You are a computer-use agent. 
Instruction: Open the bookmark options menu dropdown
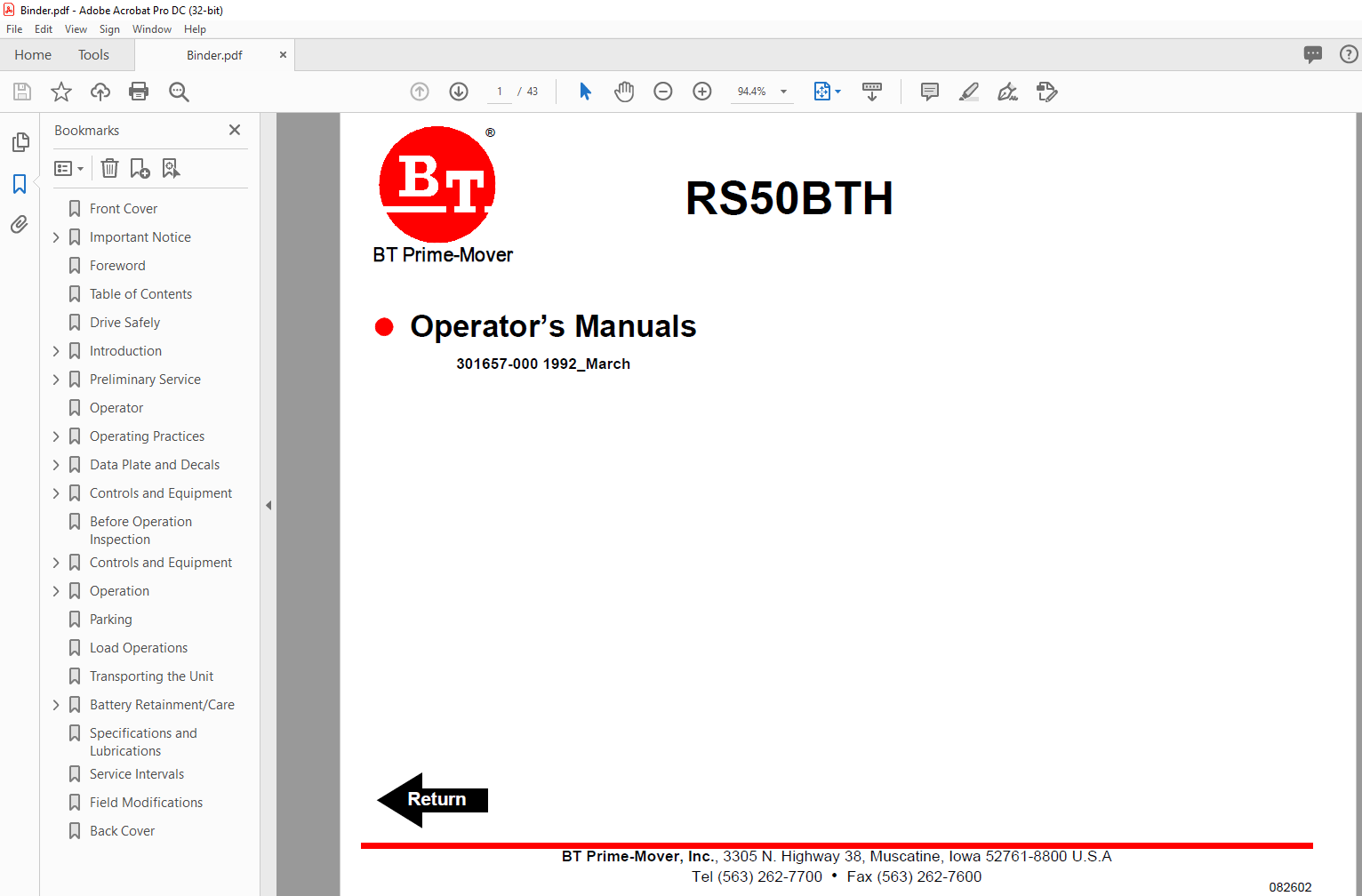click(69, 168)
